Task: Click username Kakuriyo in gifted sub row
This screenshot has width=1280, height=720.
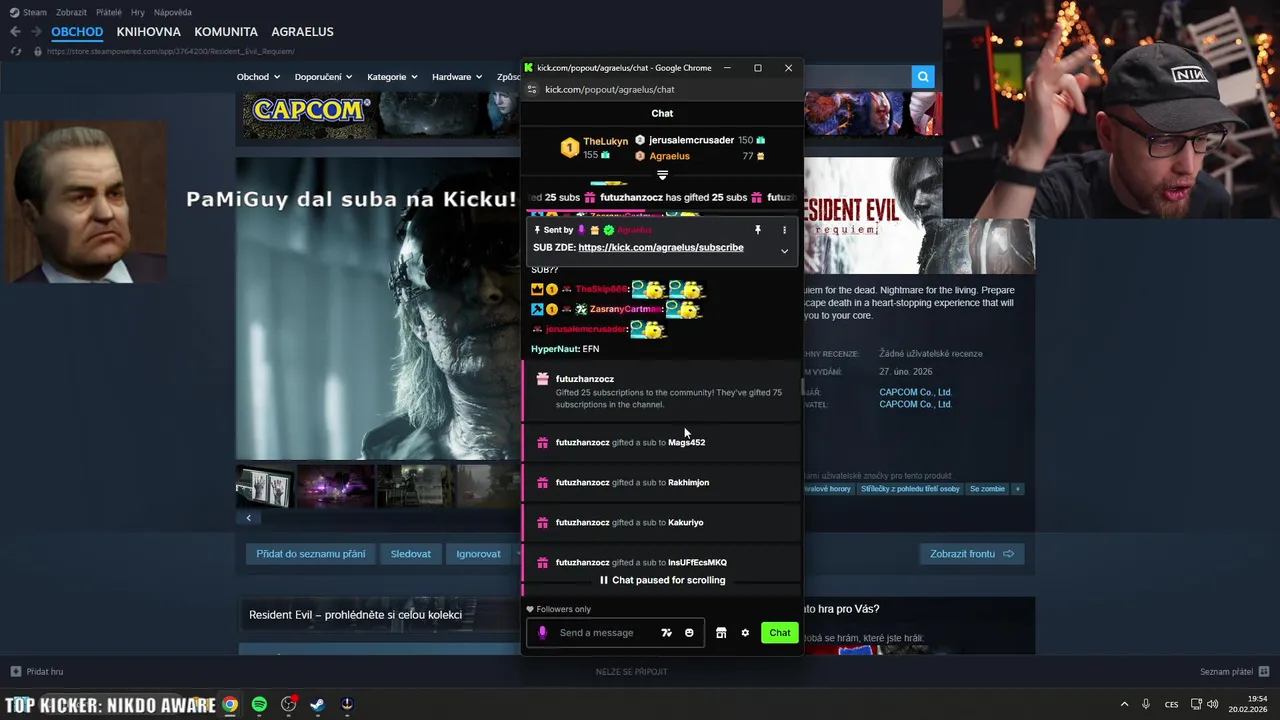Action: pos(685,522)
